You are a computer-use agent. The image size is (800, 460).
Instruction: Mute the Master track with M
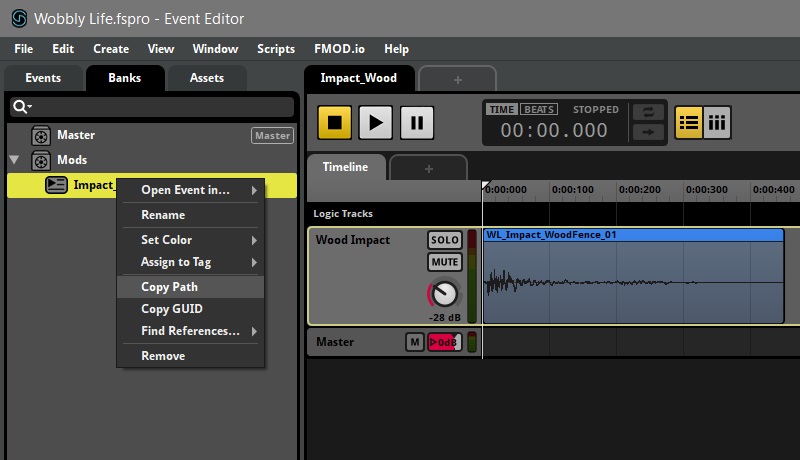click(415, 342)
